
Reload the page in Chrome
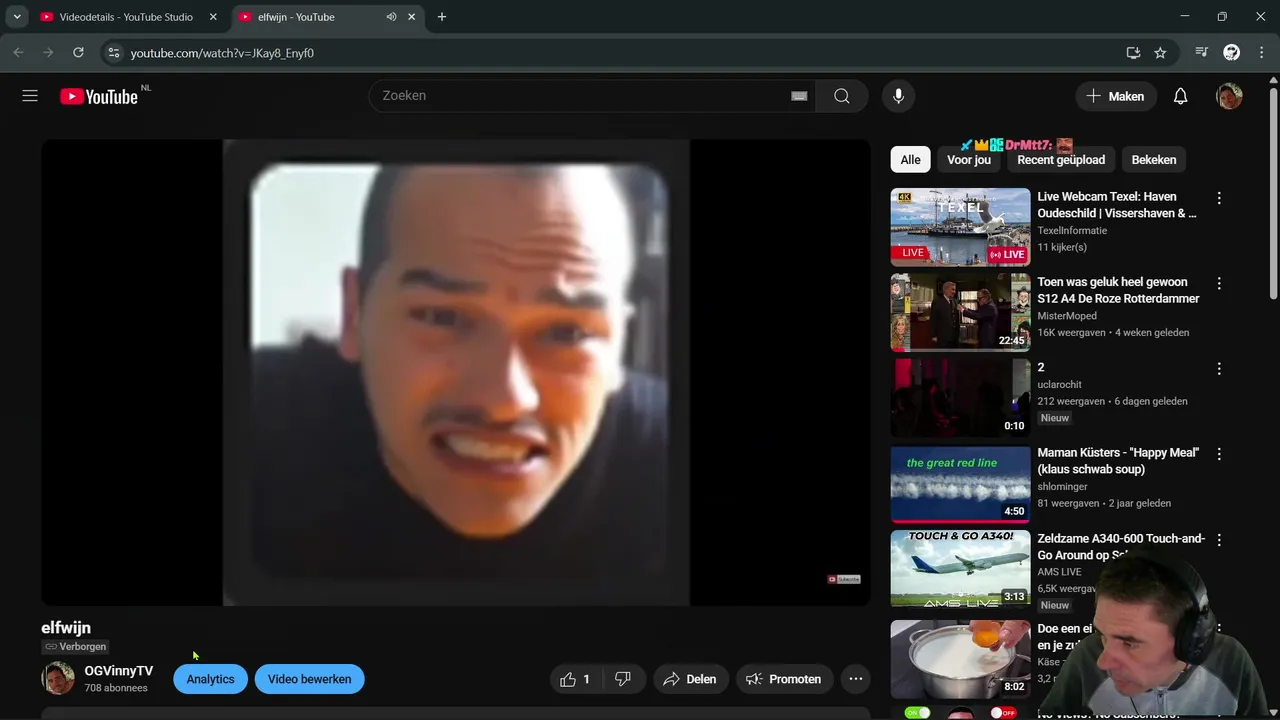78,52
